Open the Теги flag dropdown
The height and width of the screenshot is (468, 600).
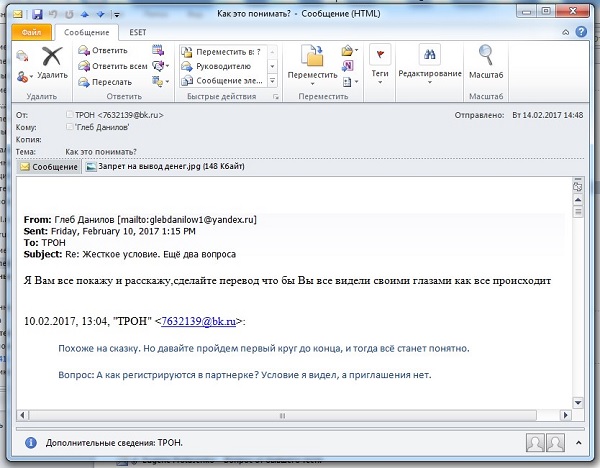pyautogui.click(x=380, y=64)
